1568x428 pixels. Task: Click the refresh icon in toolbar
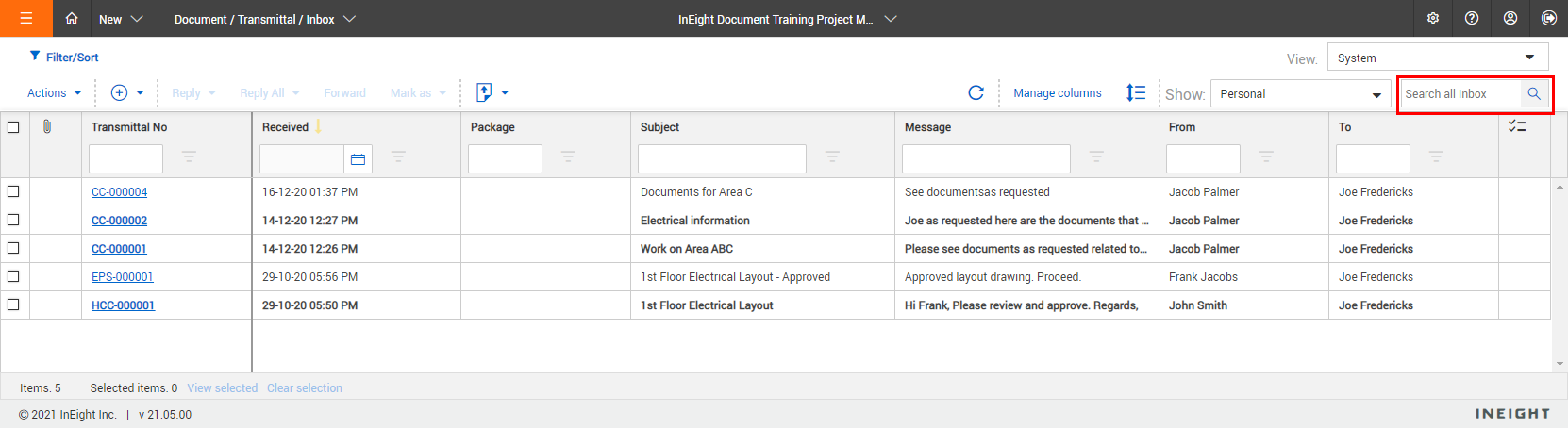click(976, 92)
